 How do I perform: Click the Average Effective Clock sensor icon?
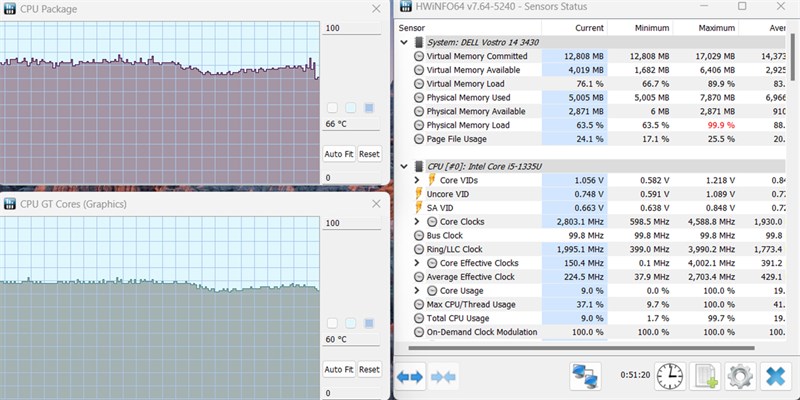coord(419,277)
